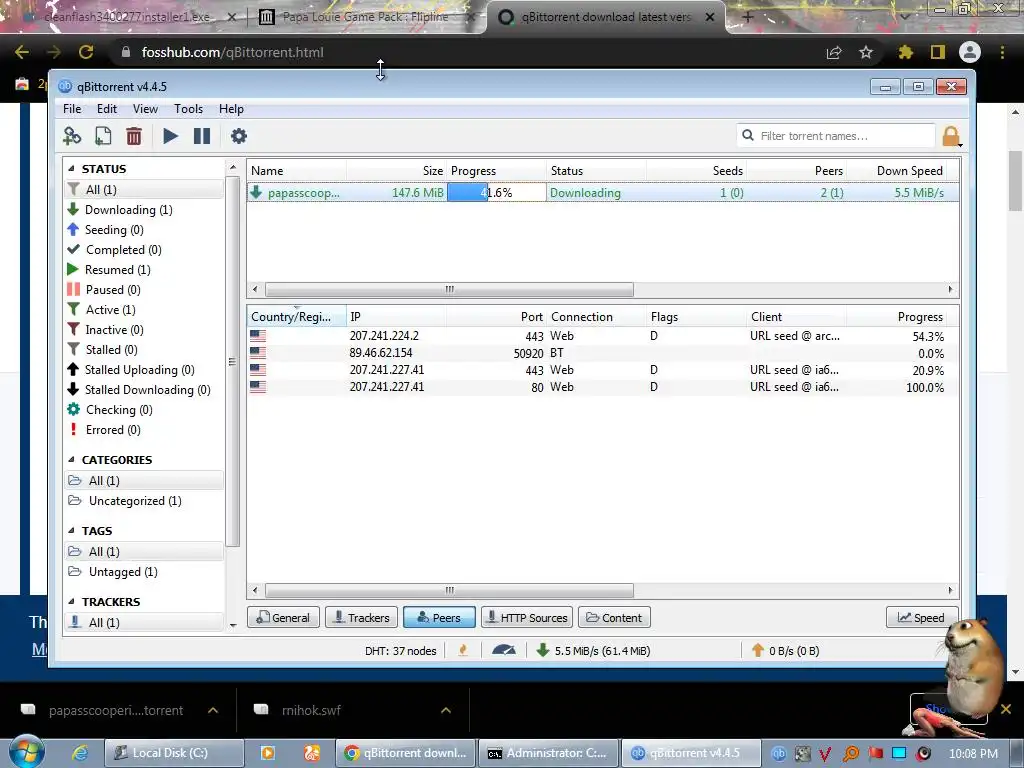Switch to the HTTP Sources tab
The width and height of the screenshot is (1024, 768).
527,618
